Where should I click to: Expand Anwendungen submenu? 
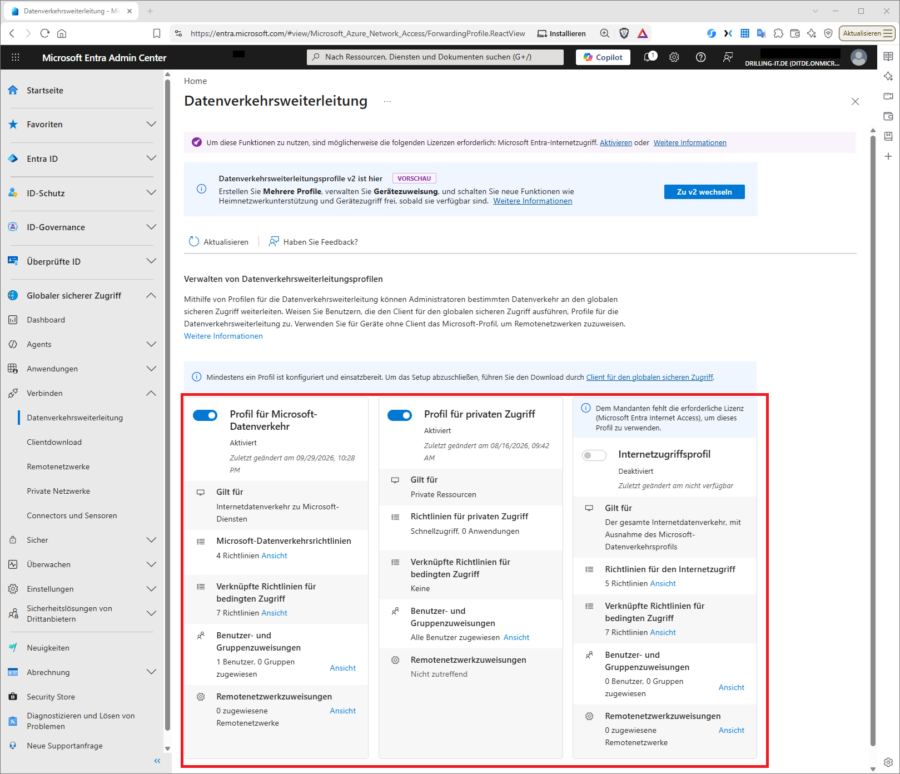click(151, 369)
